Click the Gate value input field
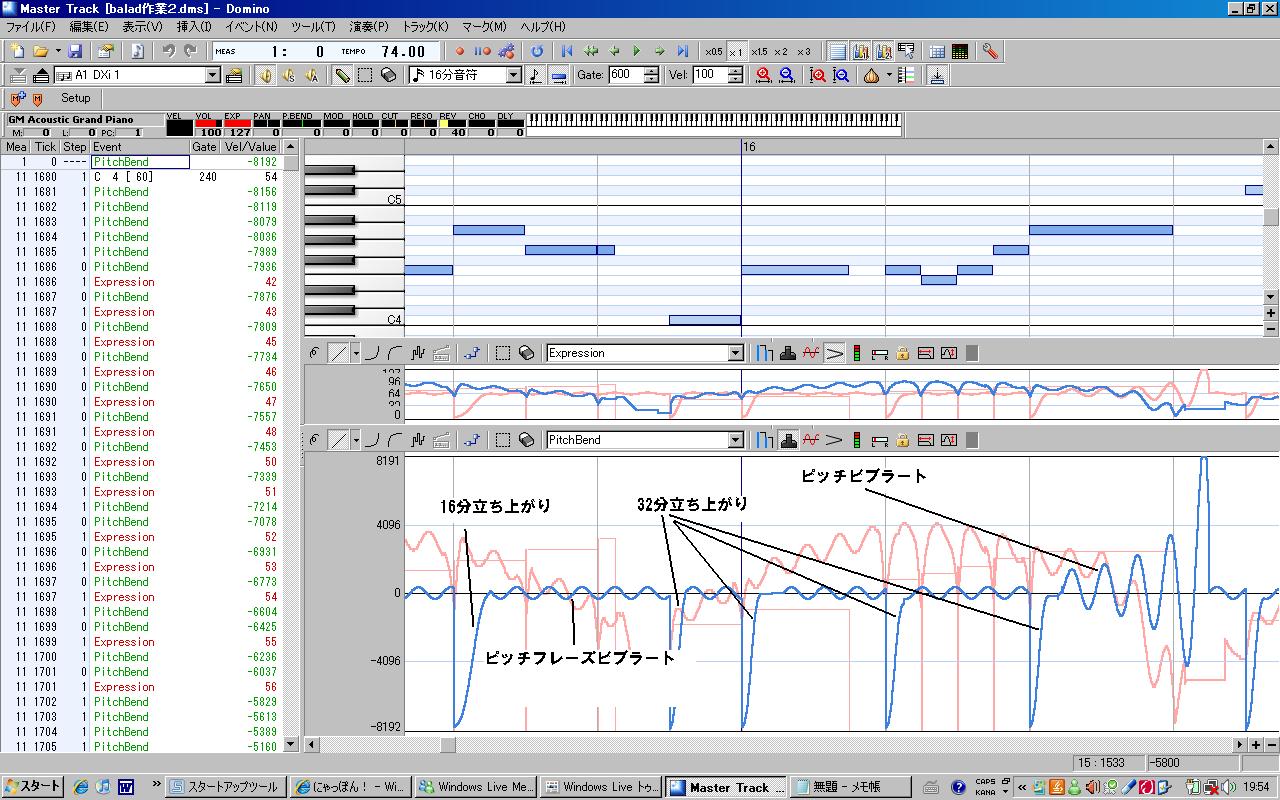This screenshot has width=1280, height=800. (624, 75)
